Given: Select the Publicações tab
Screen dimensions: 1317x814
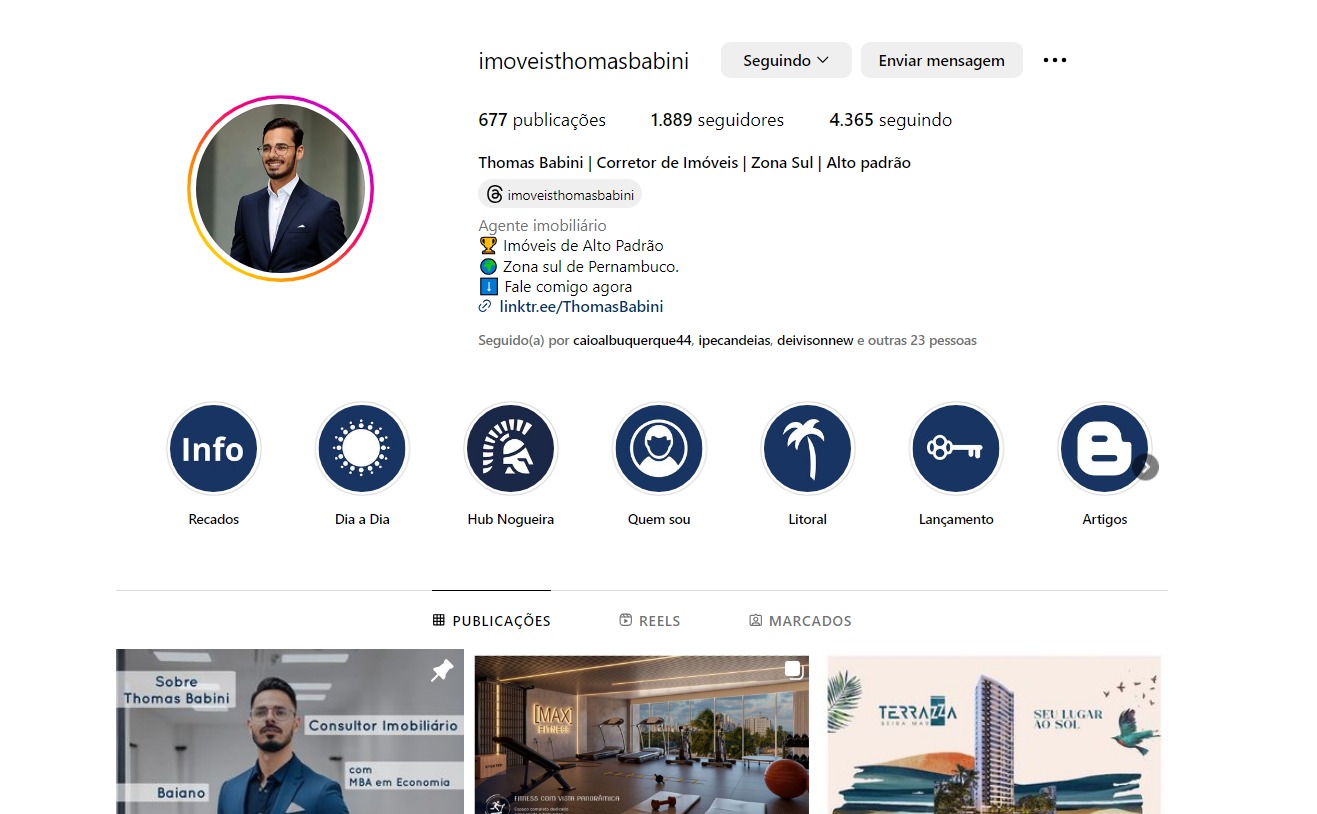Looking at the screenshot, I should [492, 621].
